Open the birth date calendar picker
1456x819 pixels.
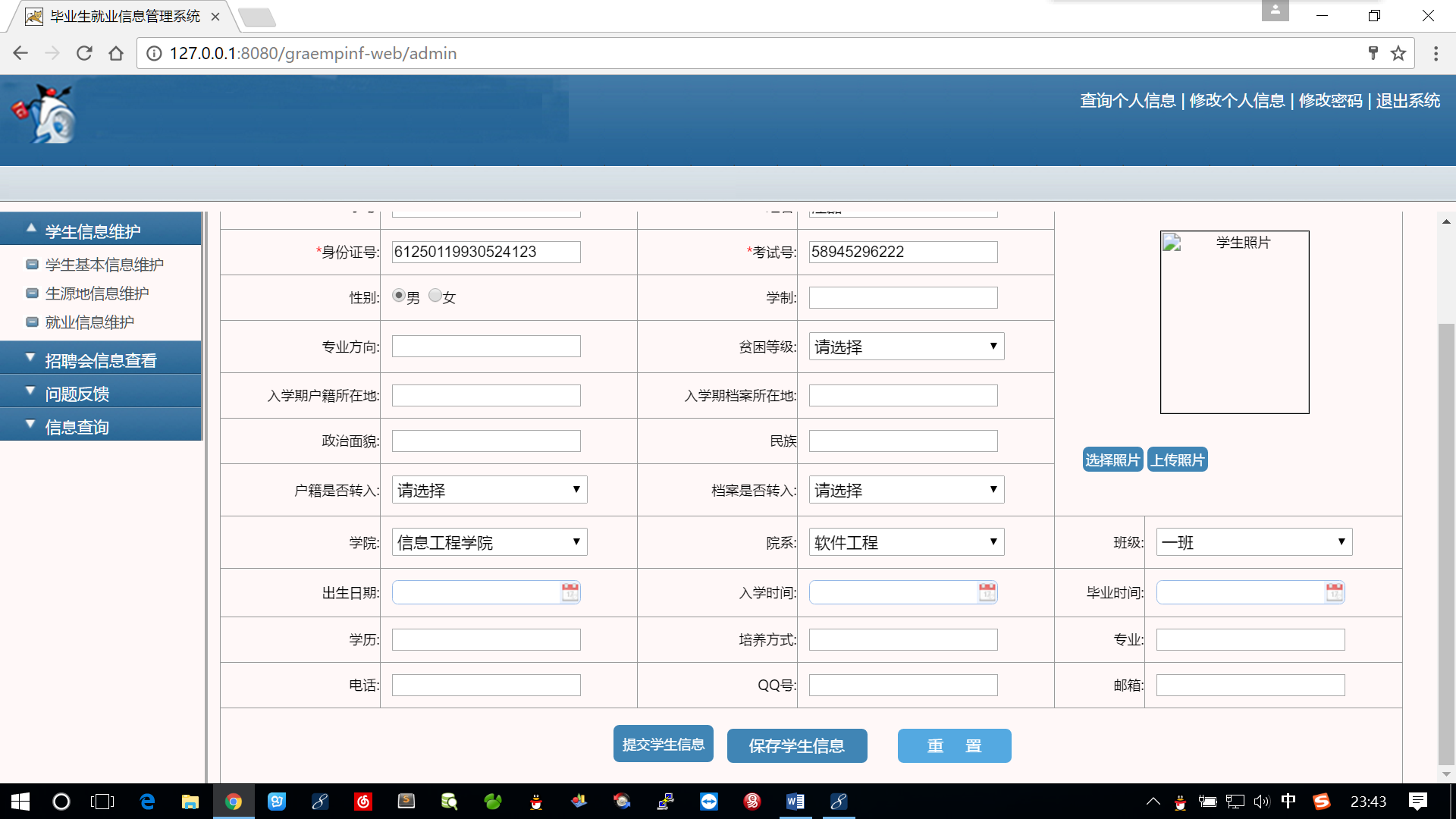pos(570,592)
